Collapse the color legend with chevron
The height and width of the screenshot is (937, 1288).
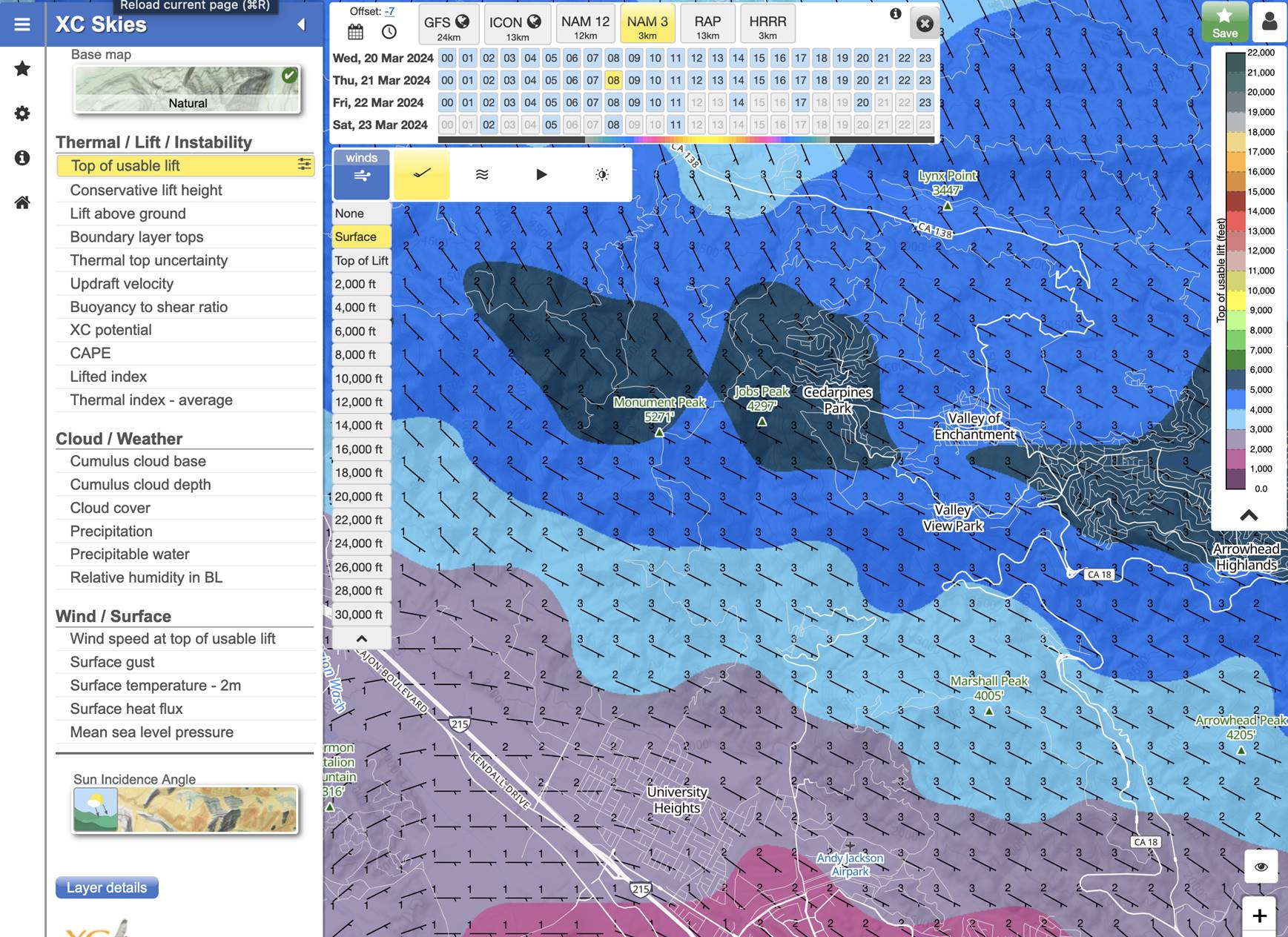tap(1249, 515)
